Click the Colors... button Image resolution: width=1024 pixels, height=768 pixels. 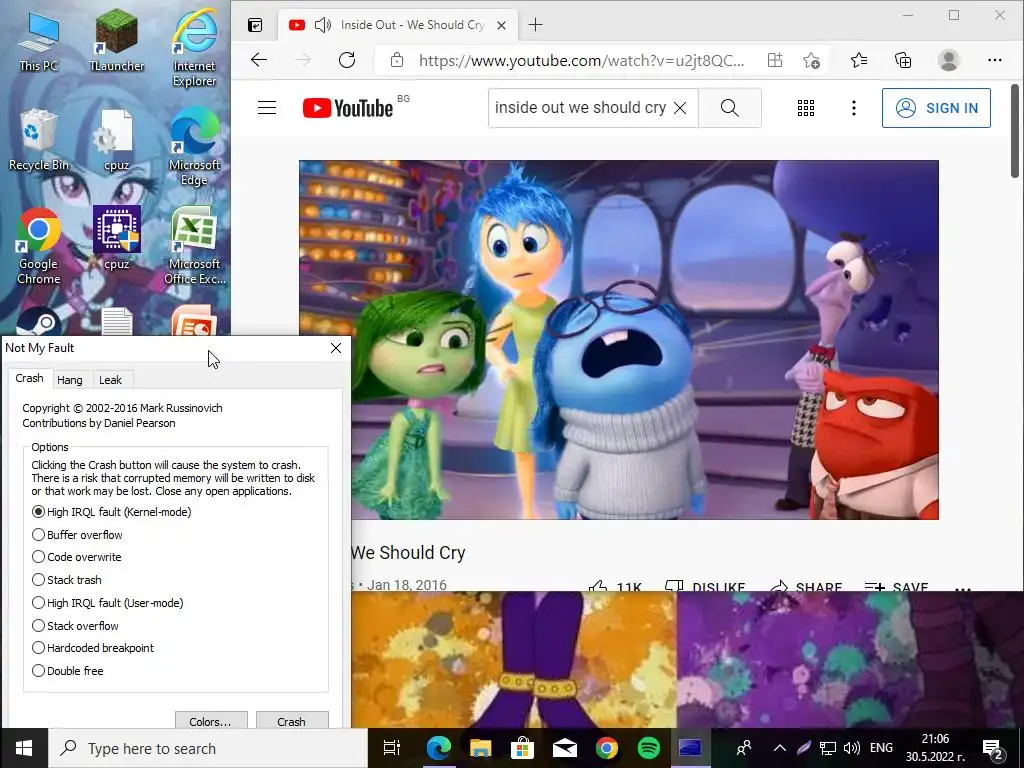tap(210, 721)
